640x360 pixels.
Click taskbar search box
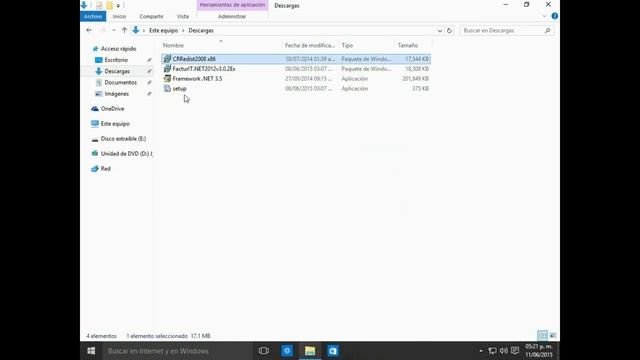click(177, 351)
